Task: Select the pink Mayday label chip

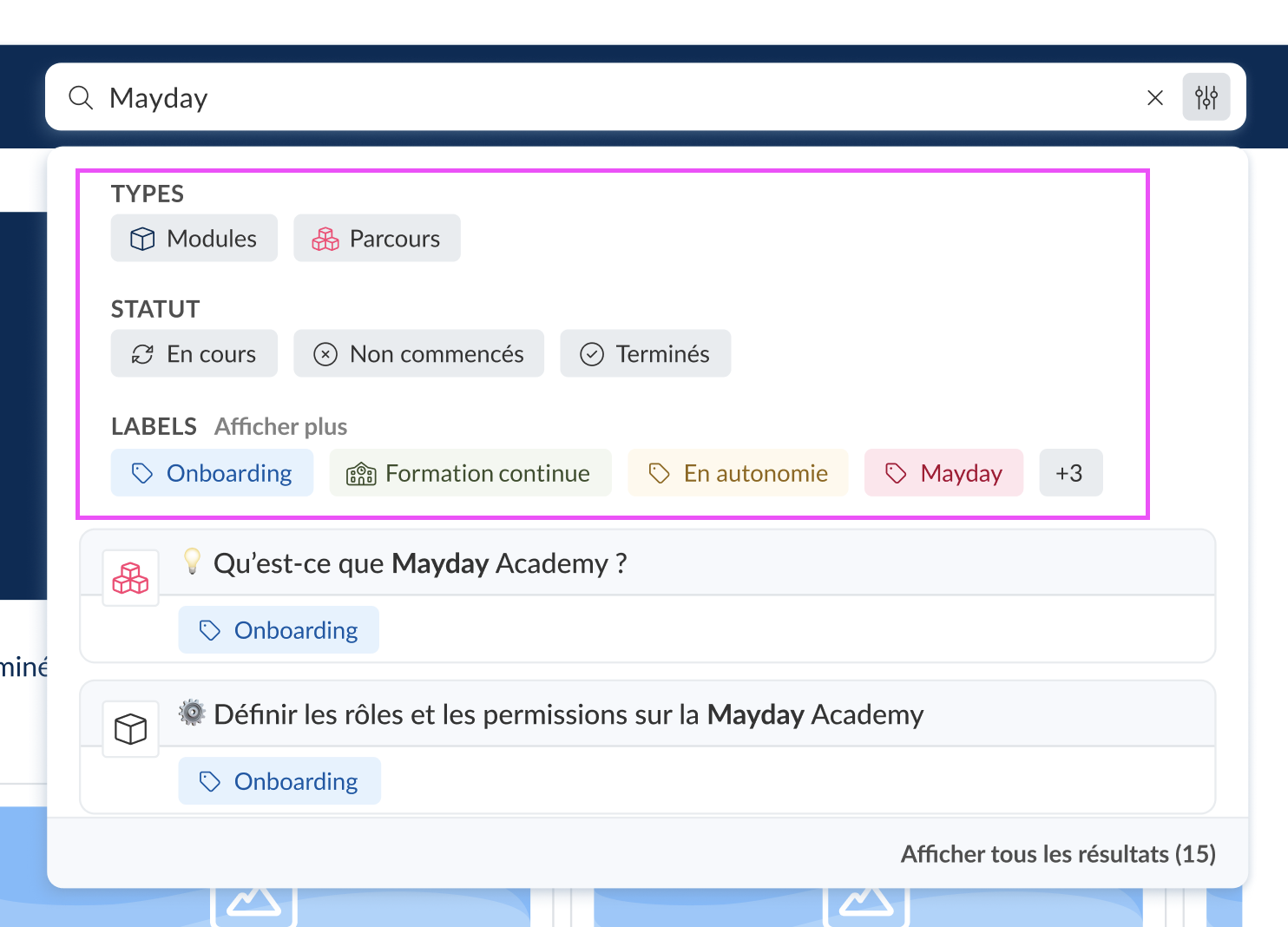Action: (943, 473)
